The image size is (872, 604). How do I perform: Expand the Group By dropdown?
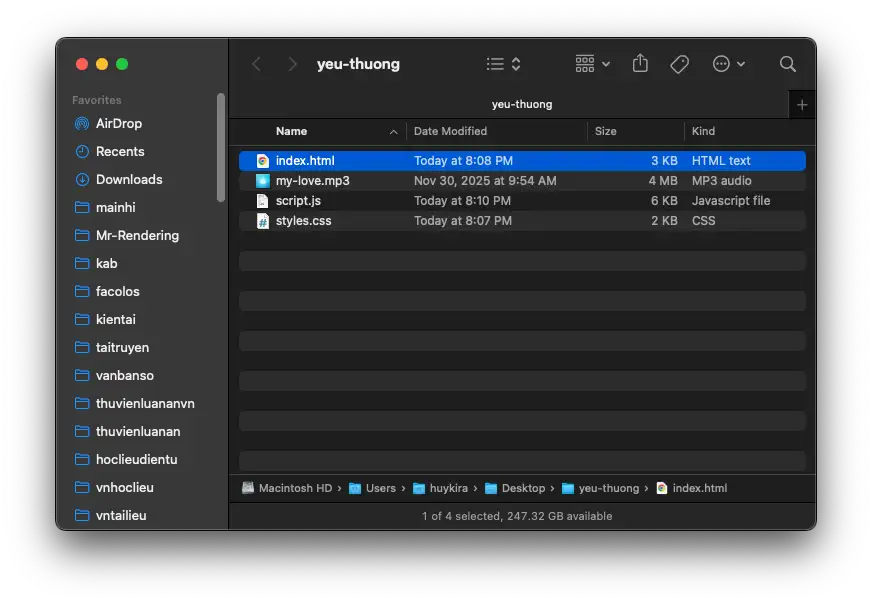tap(592, 64)
